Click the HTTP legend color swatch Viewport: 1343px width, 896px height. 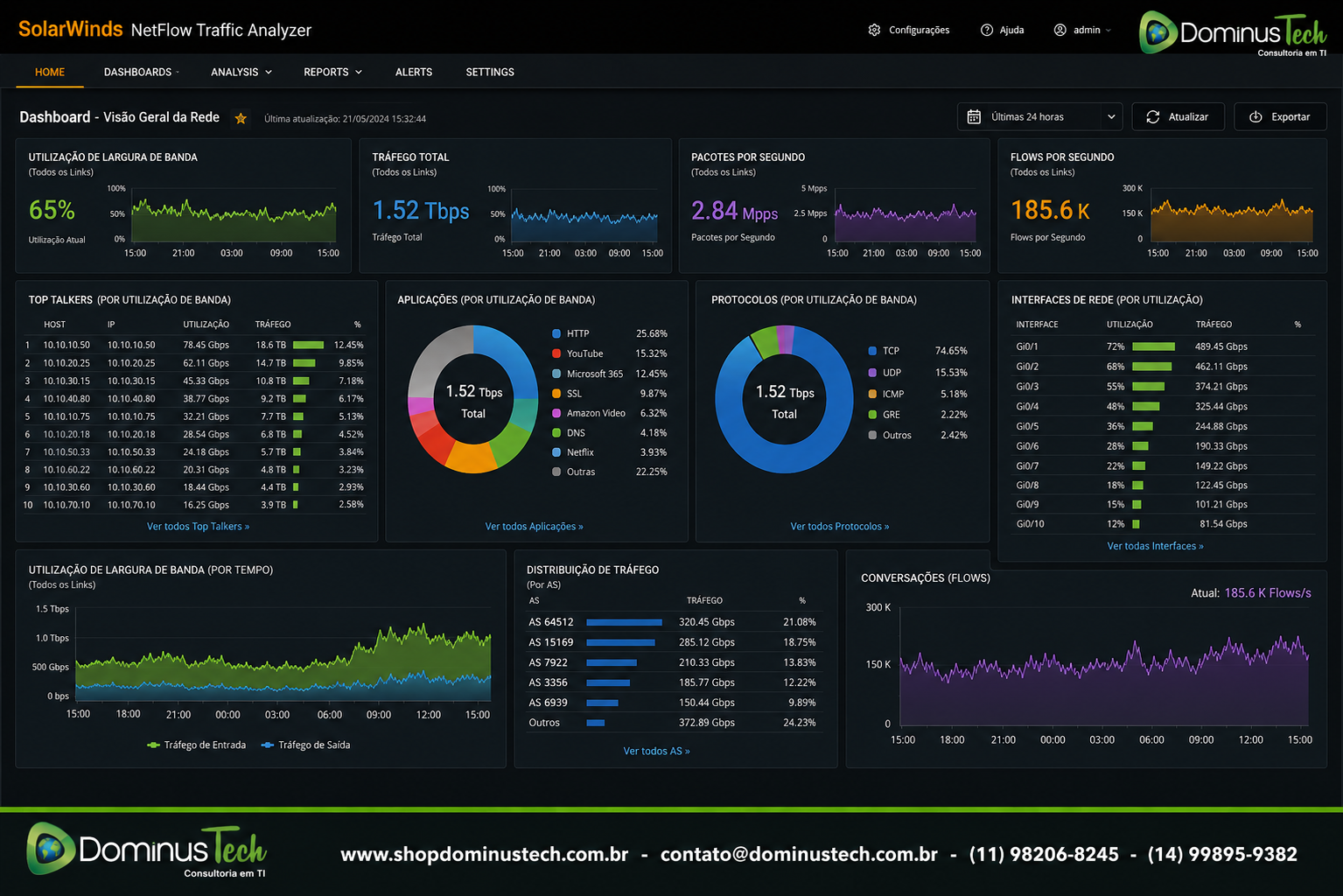tap(556, 333)
